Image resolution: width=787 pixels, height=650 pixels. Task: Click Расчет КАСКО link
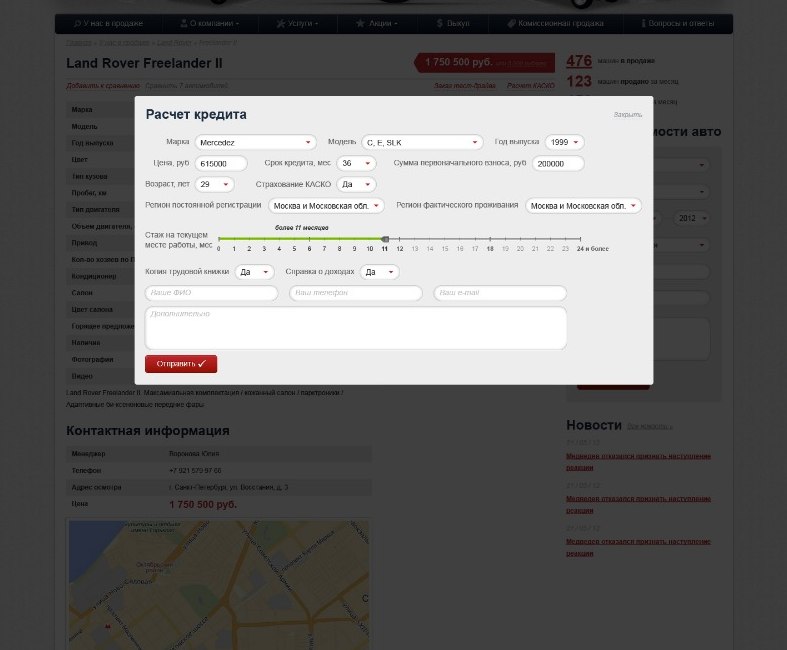coord(531,86)
